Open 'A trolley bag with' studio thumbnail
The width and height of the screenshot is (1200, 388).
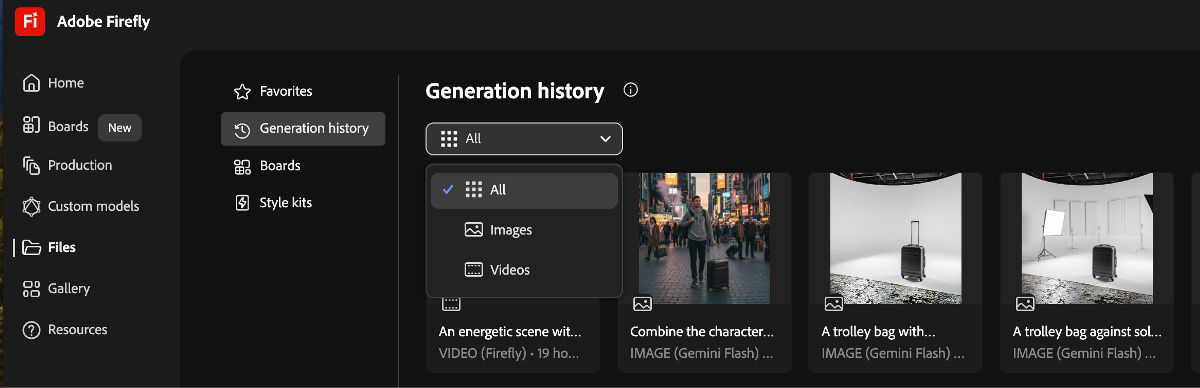(x=896, y=238)
